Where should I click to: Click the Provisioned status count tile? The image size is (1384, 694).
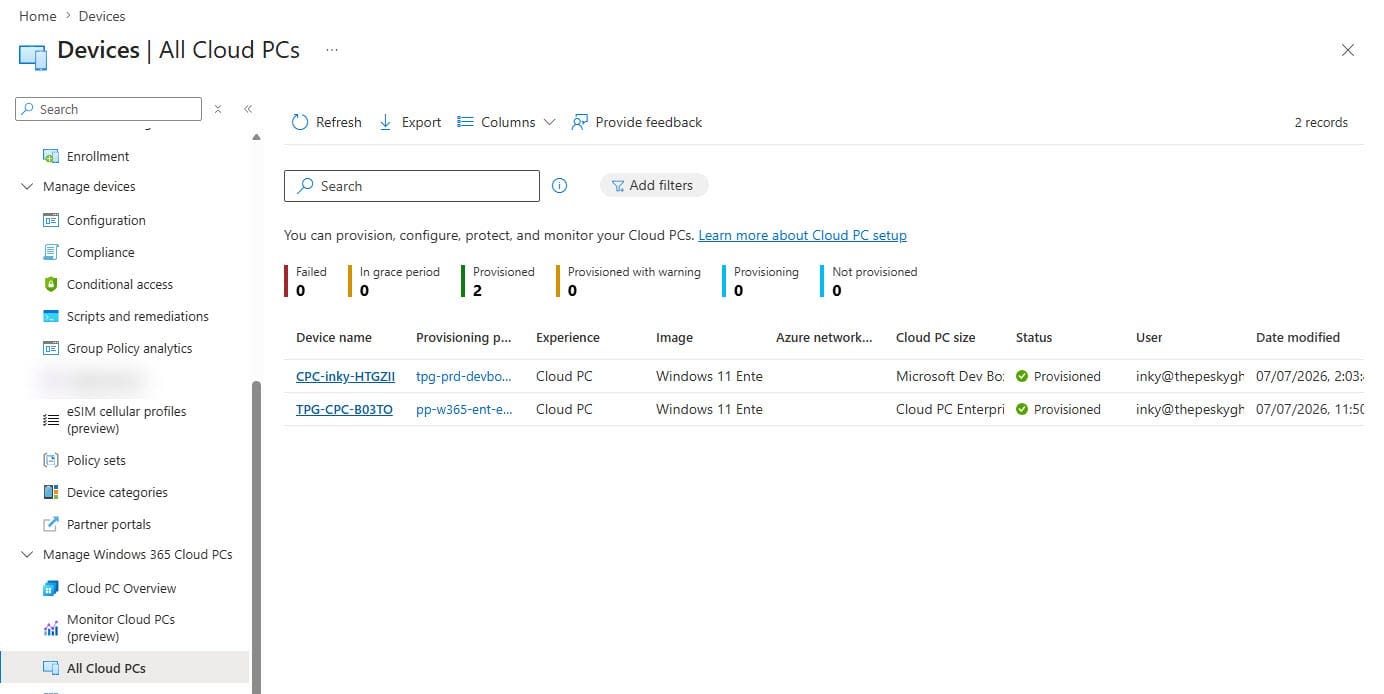pyautogui.click(x=498, y=281)
